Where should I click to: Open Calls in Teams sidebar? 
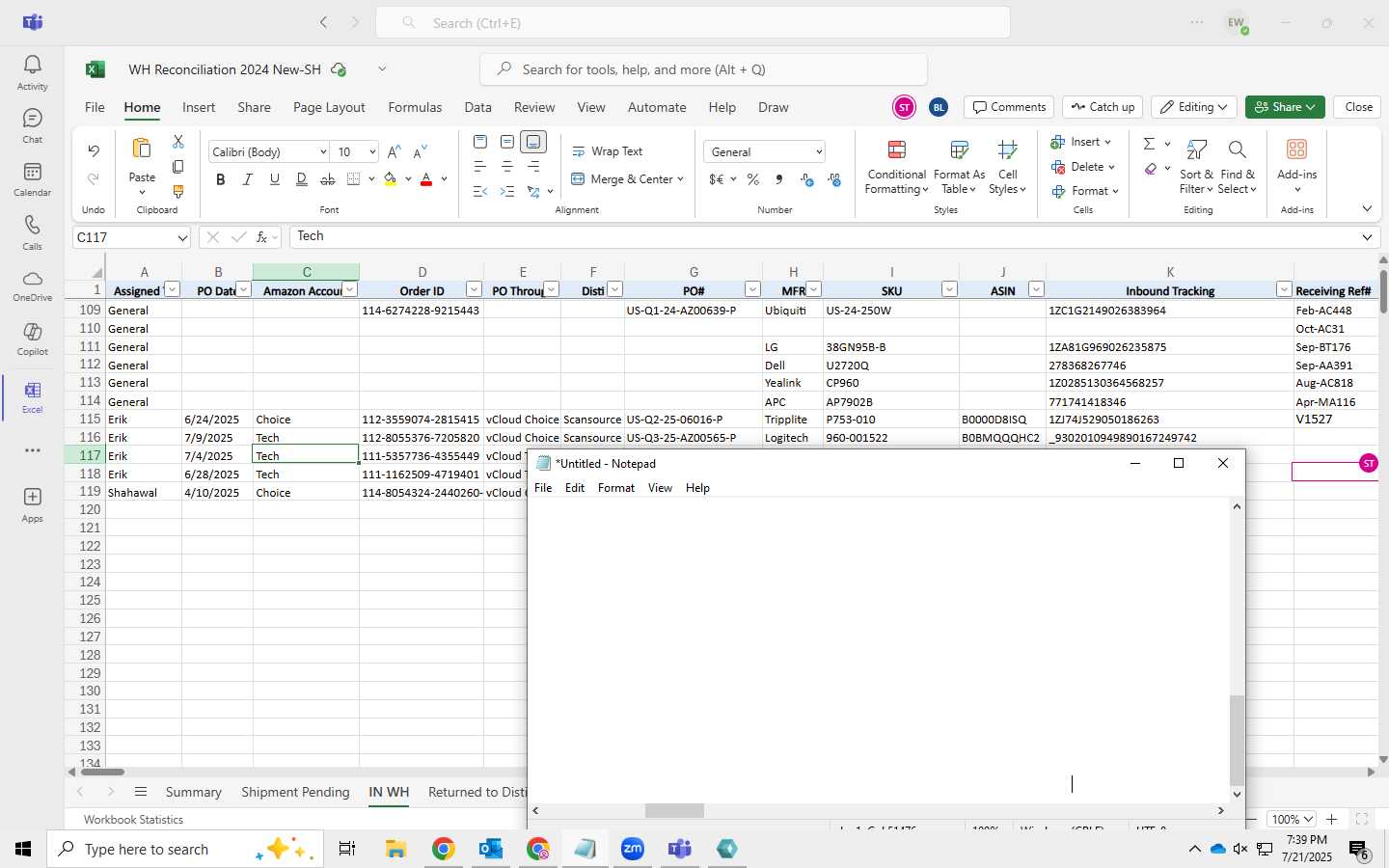pyautogui.click(x=32, y=232)
